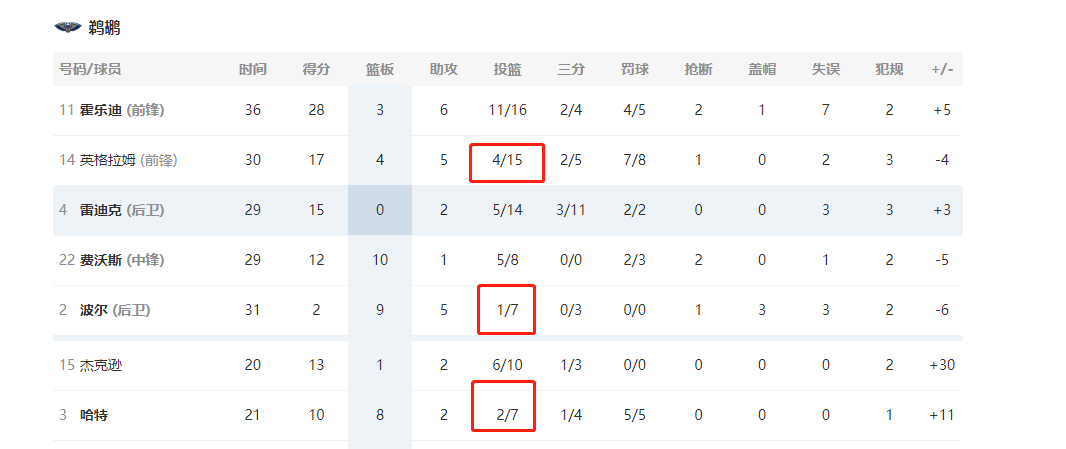
Task: Click the +/- column header
Action: [942, 70]
